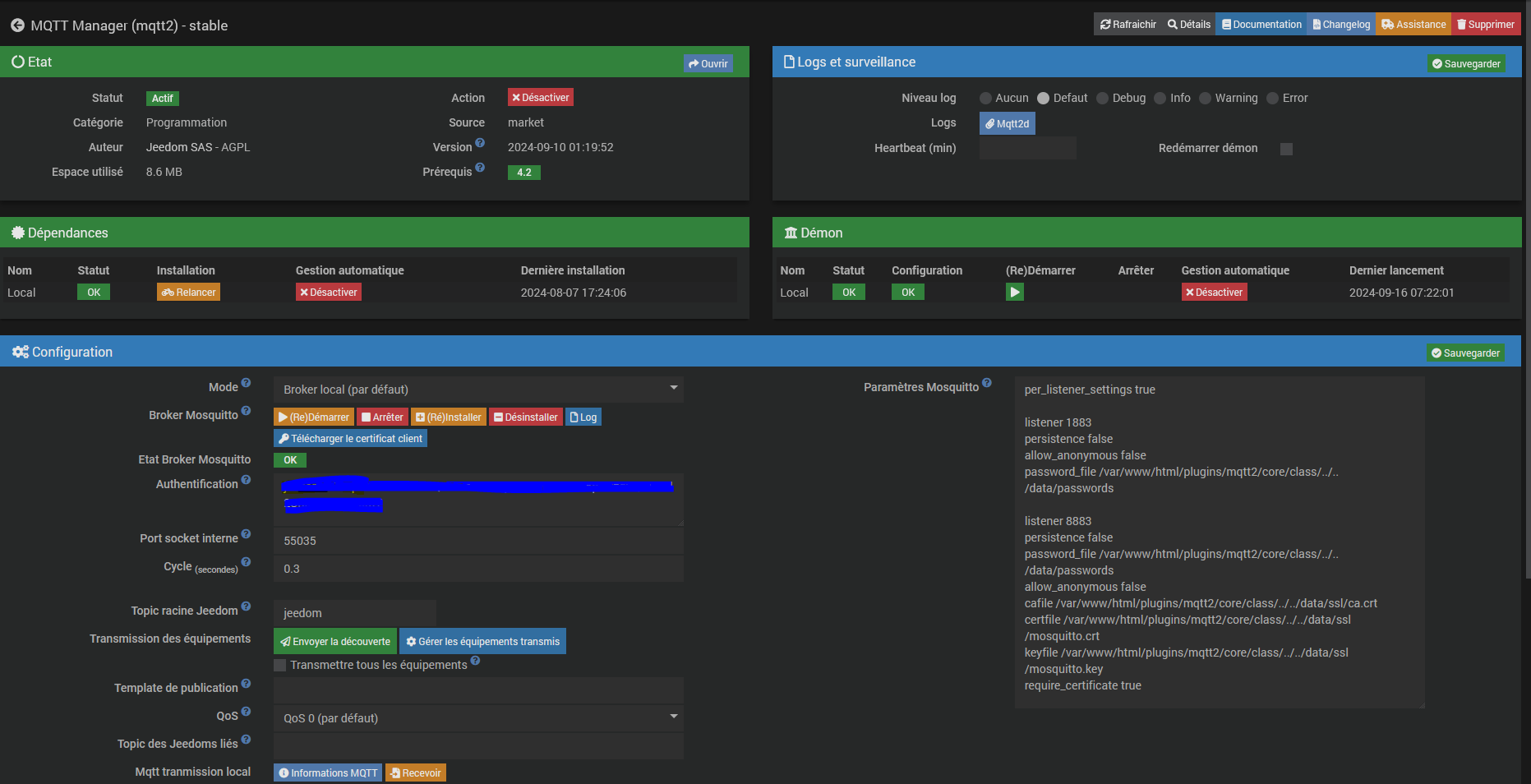Open the Mqtt2d log file button
This screenshot has width=1531, height=784.
(x=1008, y=123)
